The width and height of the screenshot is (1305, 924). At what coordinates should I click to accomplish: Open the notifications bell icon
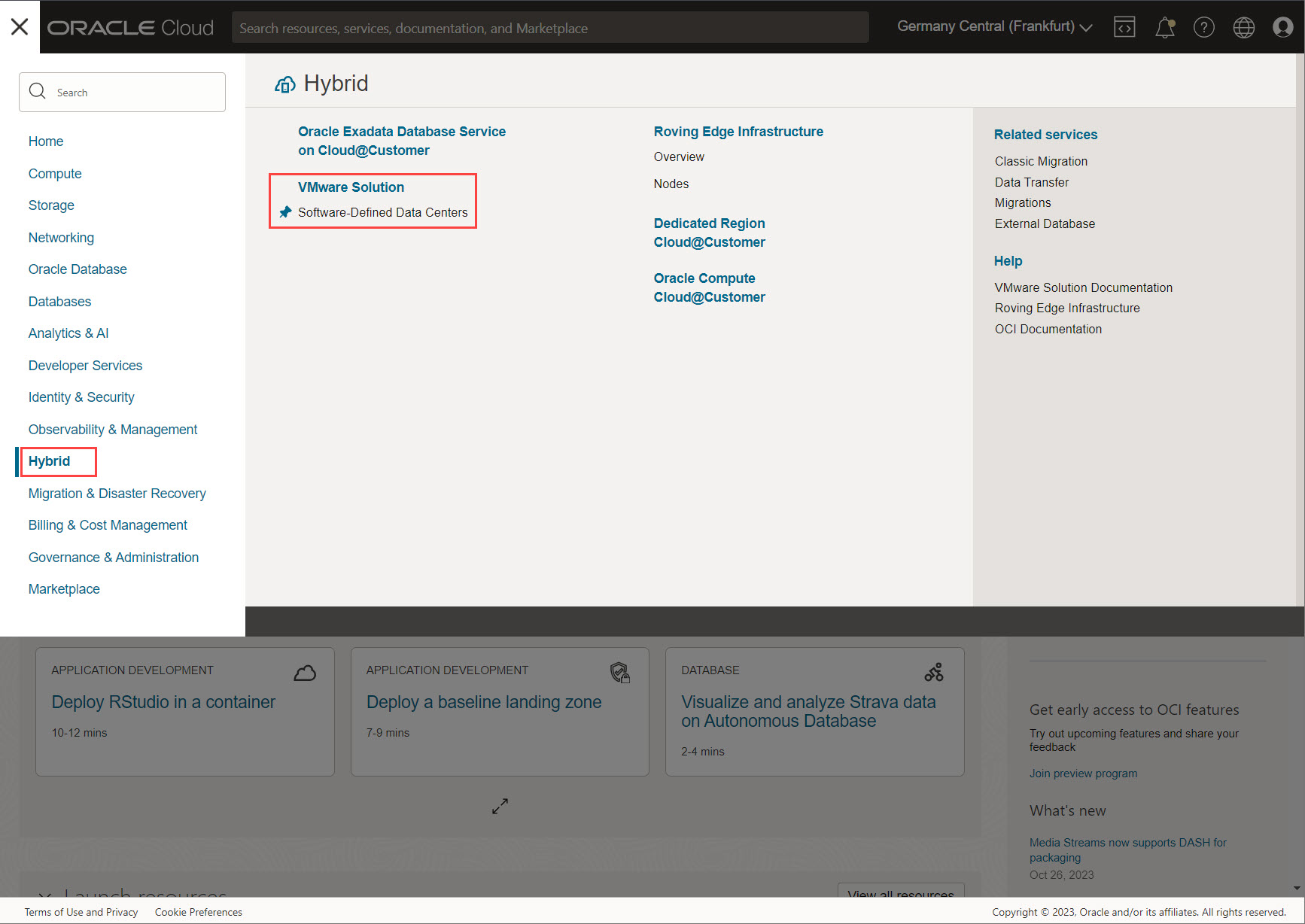click(x=1165, y=27)
